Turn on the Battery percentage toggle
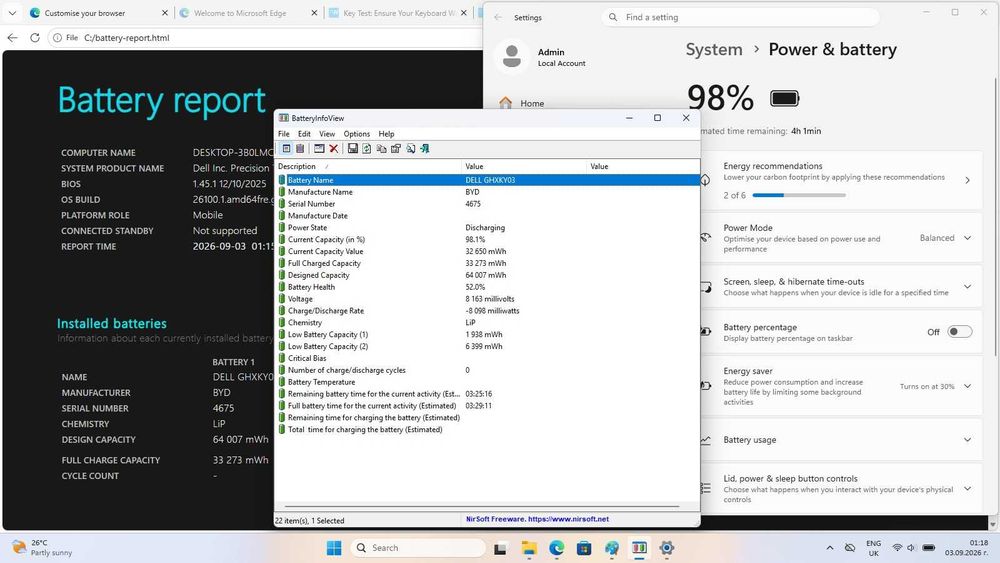The height and width of the screenshot is (563, 1000). point(959,332)
